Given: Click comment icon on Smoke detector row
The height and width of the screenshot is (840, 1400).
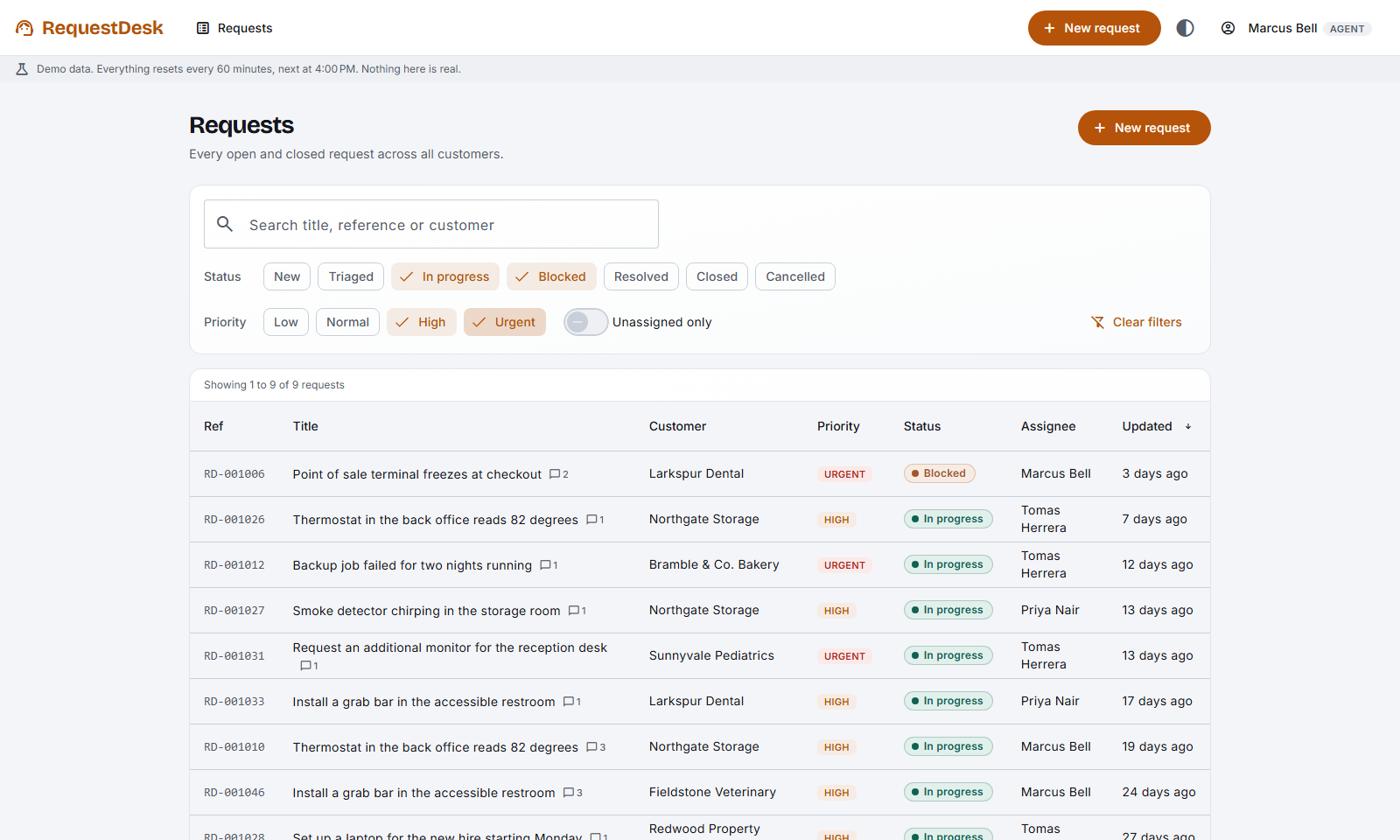Looking at the screenshot, I should [574, 611].
